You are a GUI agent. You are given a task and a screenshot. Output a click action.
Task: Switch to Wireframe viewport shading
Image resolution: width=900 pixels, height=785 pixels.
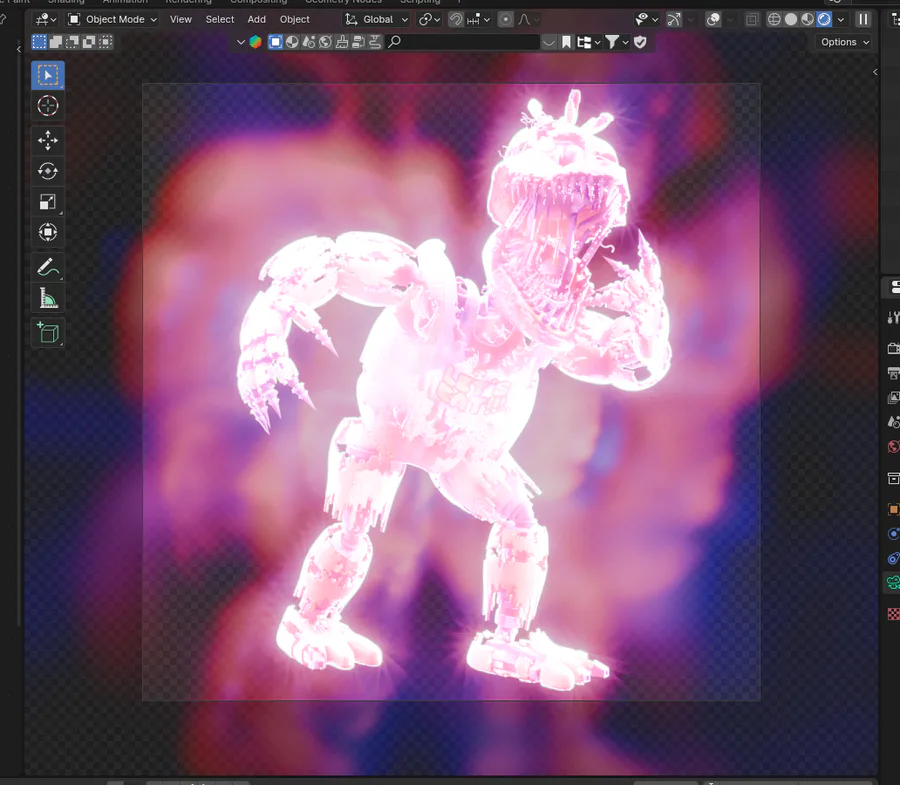(774, 20)
